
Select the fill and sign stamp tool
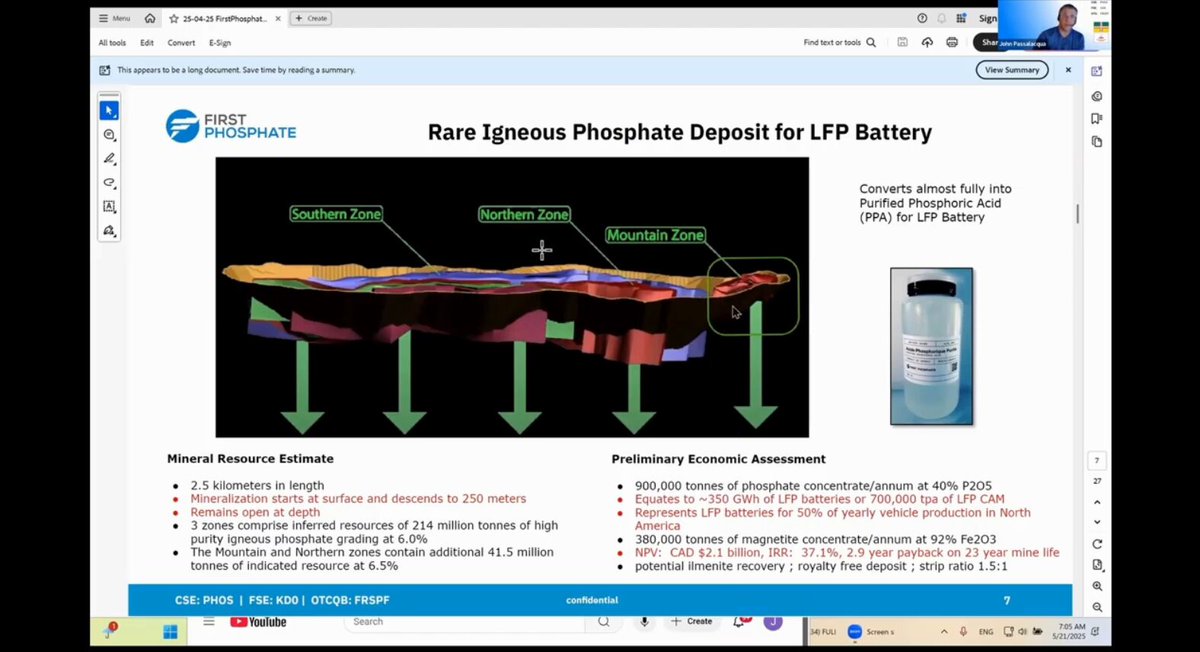109,231
